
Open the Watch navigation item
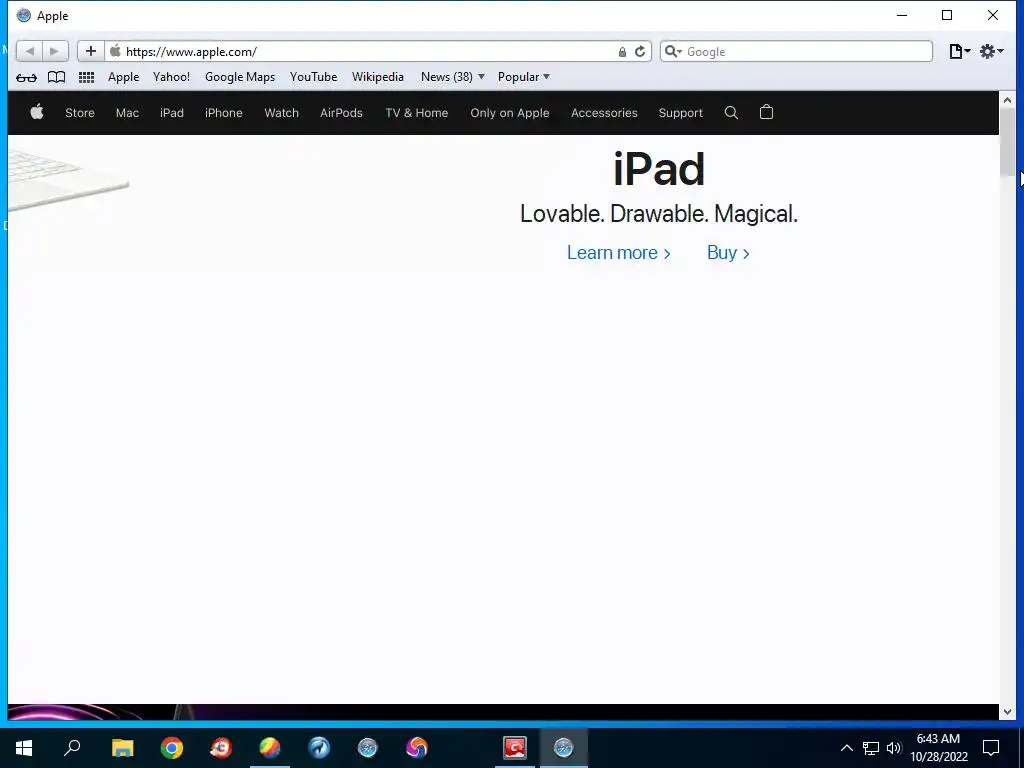(281, 113)
